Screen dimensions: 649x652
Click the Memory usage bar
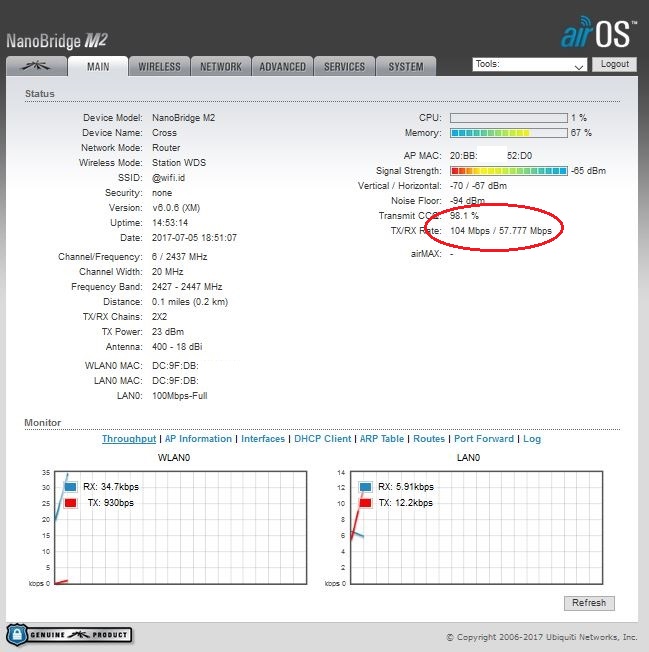pos(508,133)
